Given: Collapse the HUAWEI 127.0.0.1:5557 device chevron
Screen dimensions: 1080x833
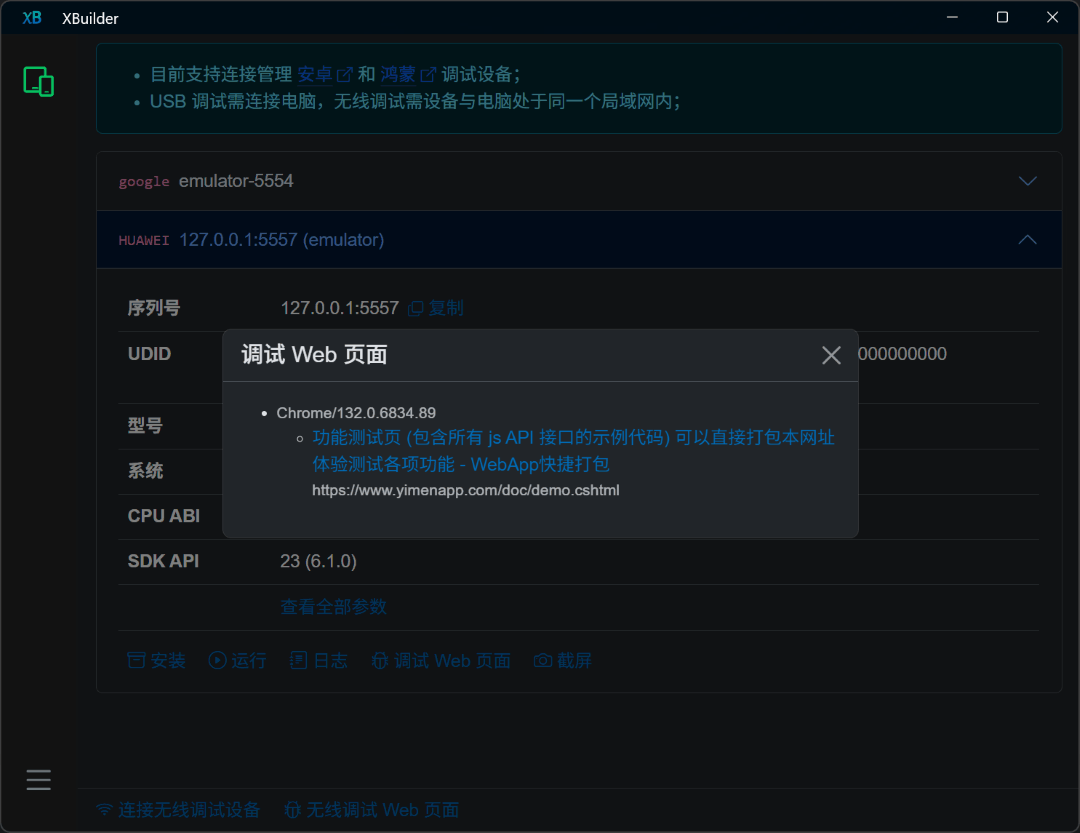Looking at the screenshot, I should [1027, 240].
